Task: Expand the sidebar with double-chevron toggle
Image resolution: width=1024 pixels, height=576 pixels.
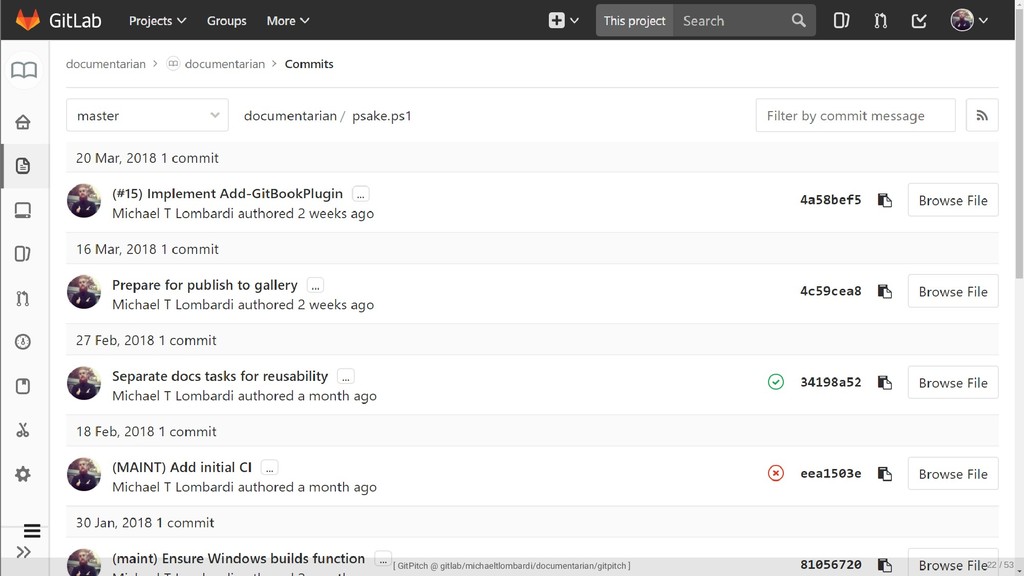Action: click(x=23, y=552)
